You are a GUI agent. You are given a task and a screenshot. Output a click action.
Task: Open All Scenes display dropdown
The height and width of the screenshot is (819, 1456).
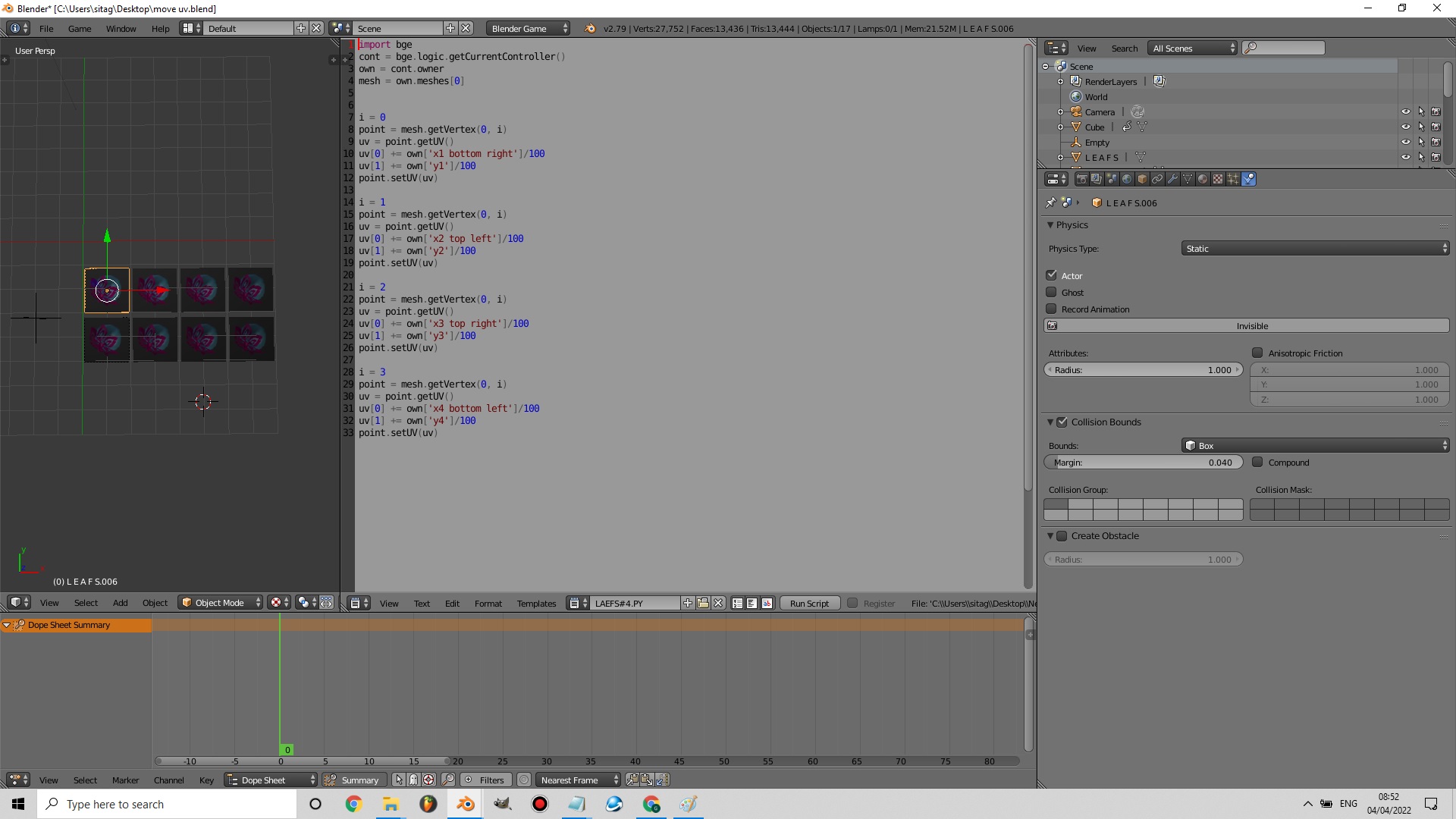pyautogui.click(x=1192, y=48)
